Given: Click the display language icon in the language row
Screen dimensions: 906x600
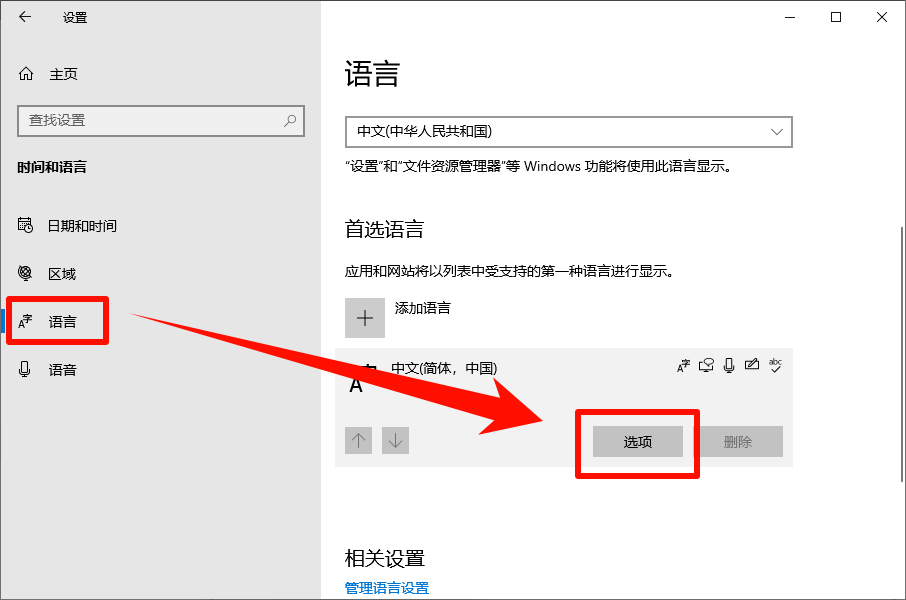Looking at the screenshot, I should pos(684,366).
